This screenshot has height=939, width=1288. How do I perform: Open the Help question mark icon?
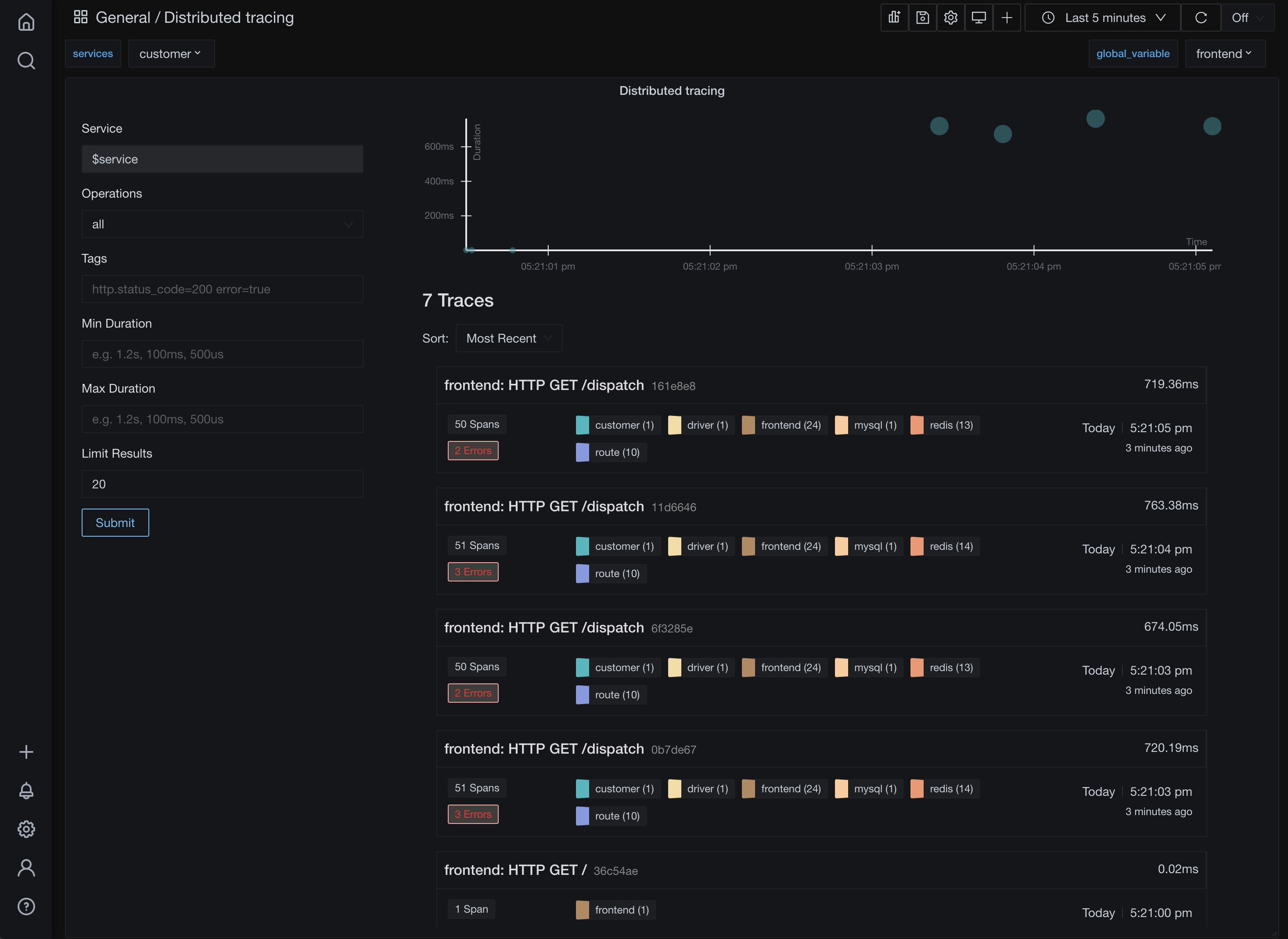click(x=26, y=906)
